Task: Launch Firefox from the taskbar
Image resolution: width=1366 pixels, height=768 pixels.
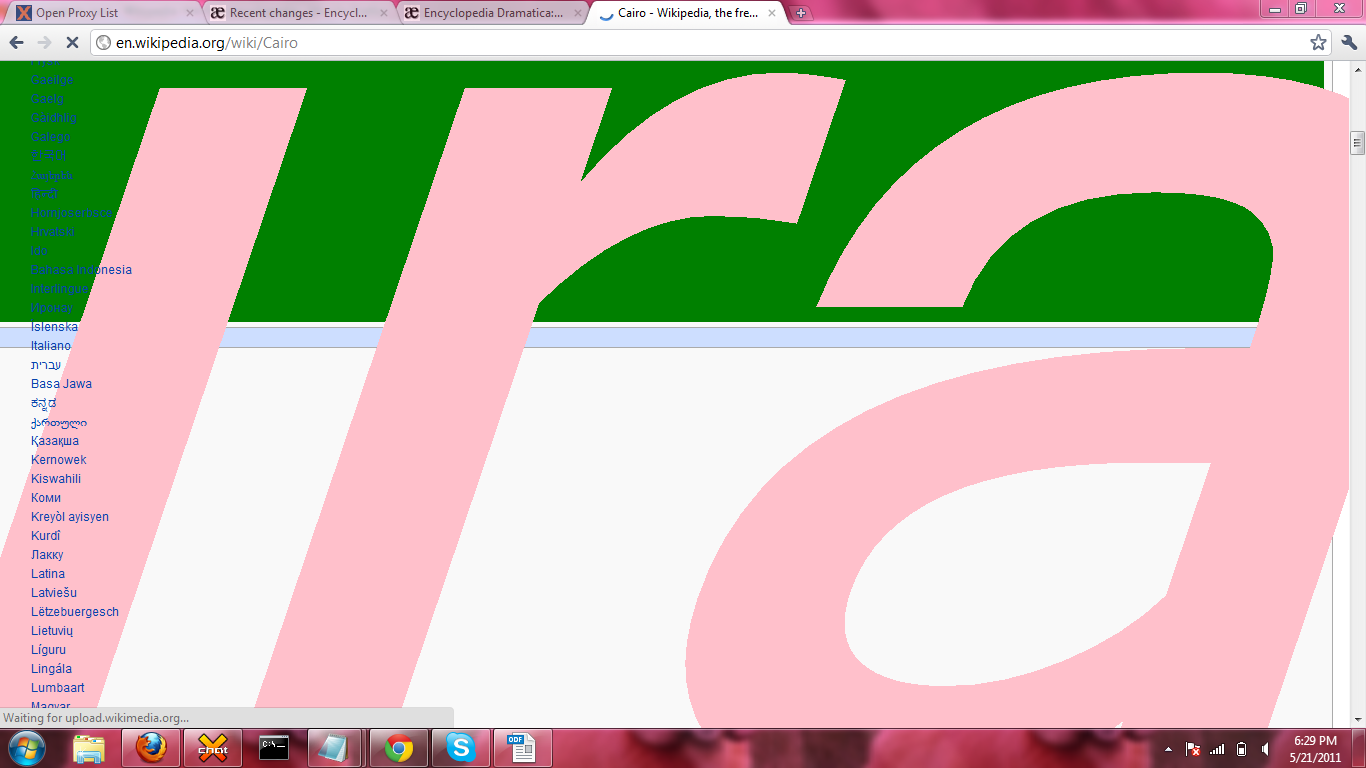Action: (151, 748)
